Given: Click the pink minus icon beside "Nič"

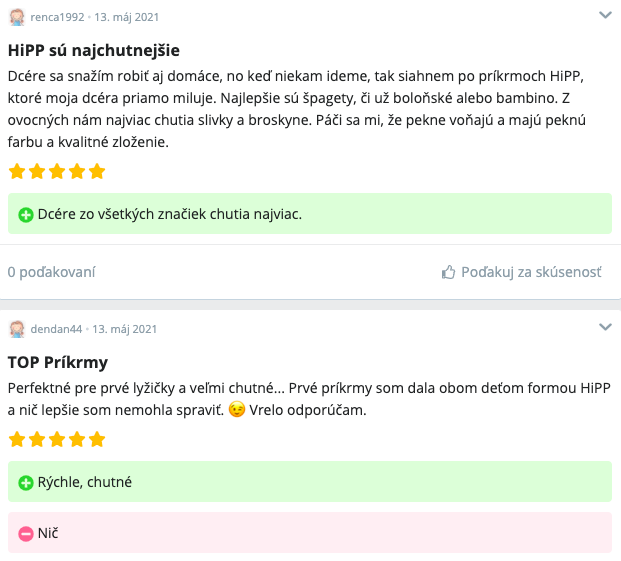Looking at the screenshot, I should click(26, 534).
